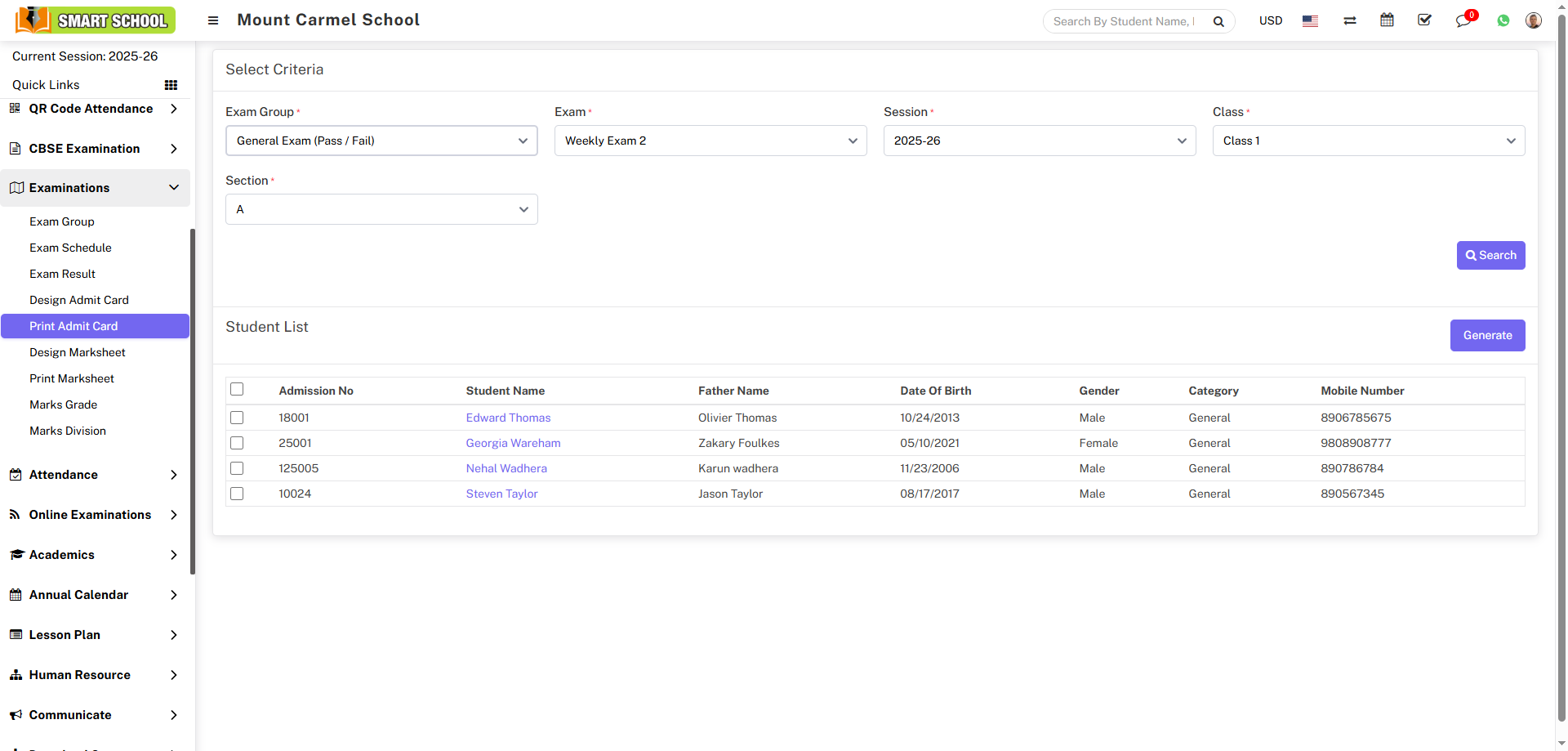Tick the select-all checkbox in table header

coord(237,390)
